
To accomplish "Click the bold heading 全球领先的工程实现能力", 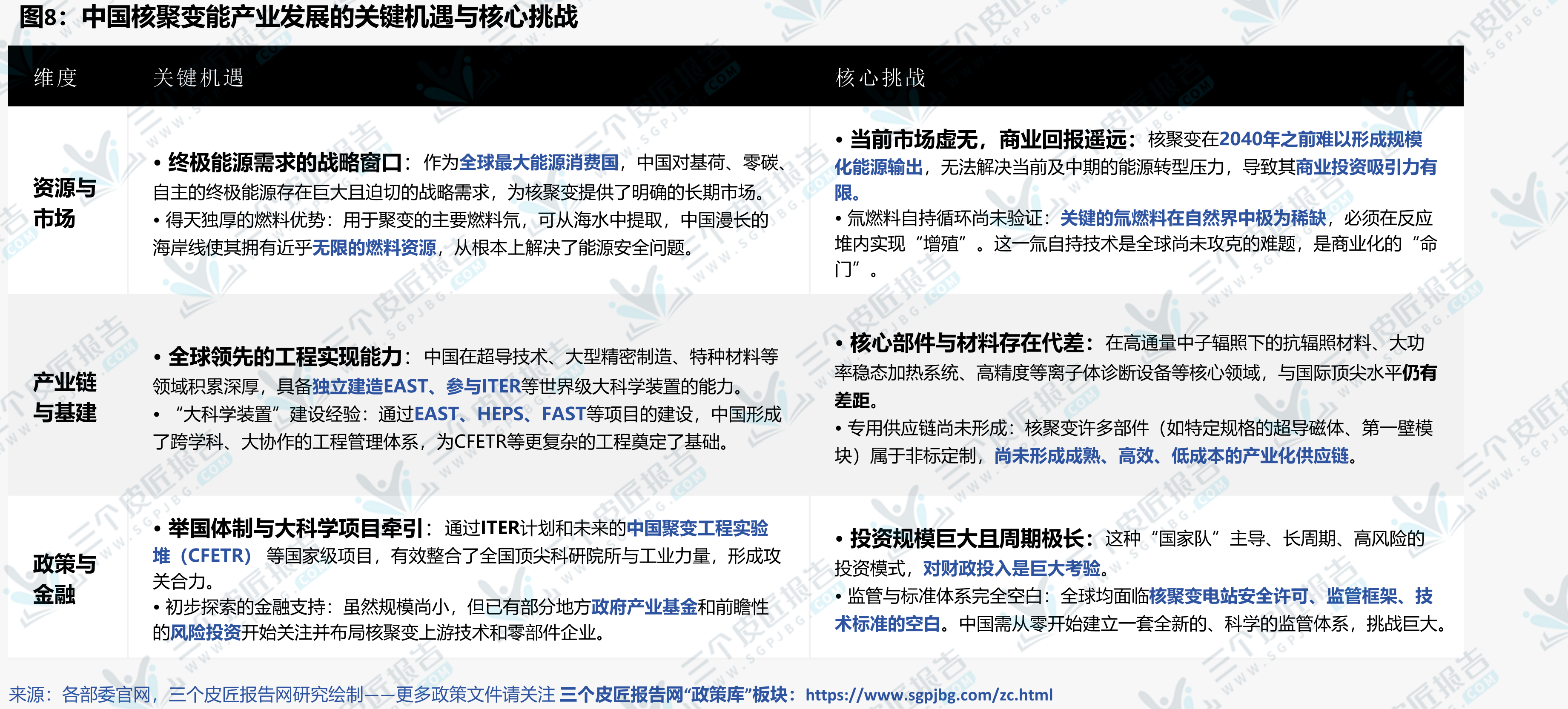I will pyautogui.click(x=285, y=357).
